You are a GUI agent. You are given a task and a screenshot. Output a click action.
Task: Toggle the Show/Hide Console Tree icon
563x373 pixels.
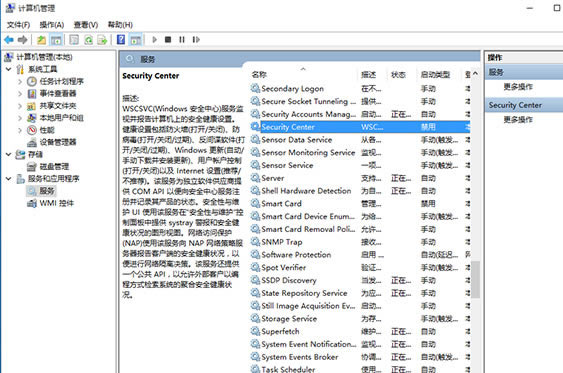pos(56,40)
